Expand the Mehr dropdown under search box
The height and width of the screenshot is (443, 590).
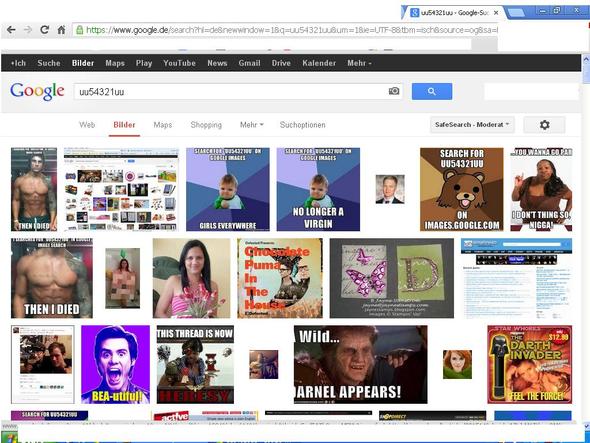tap(252, 125)
